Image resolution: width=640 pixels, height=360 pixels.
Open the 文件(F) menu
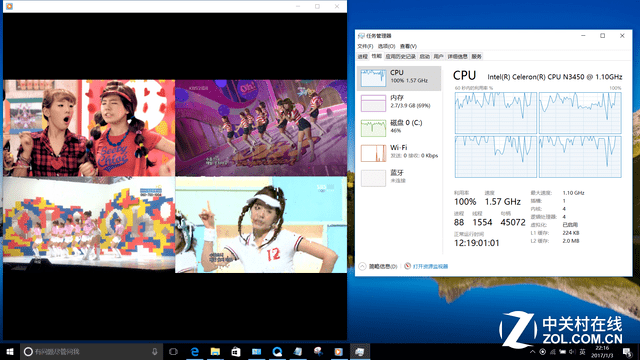365,46
